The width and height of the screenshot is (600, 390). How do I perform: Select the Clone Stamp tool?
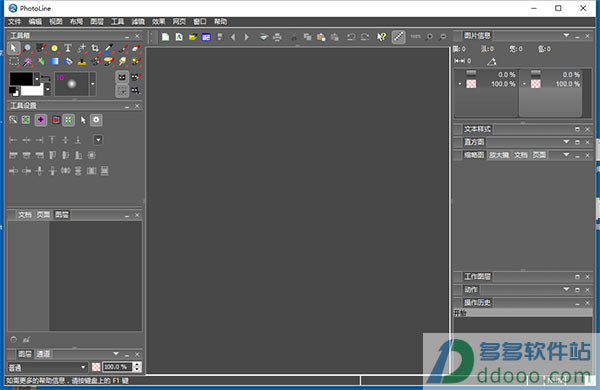[82, 61]
